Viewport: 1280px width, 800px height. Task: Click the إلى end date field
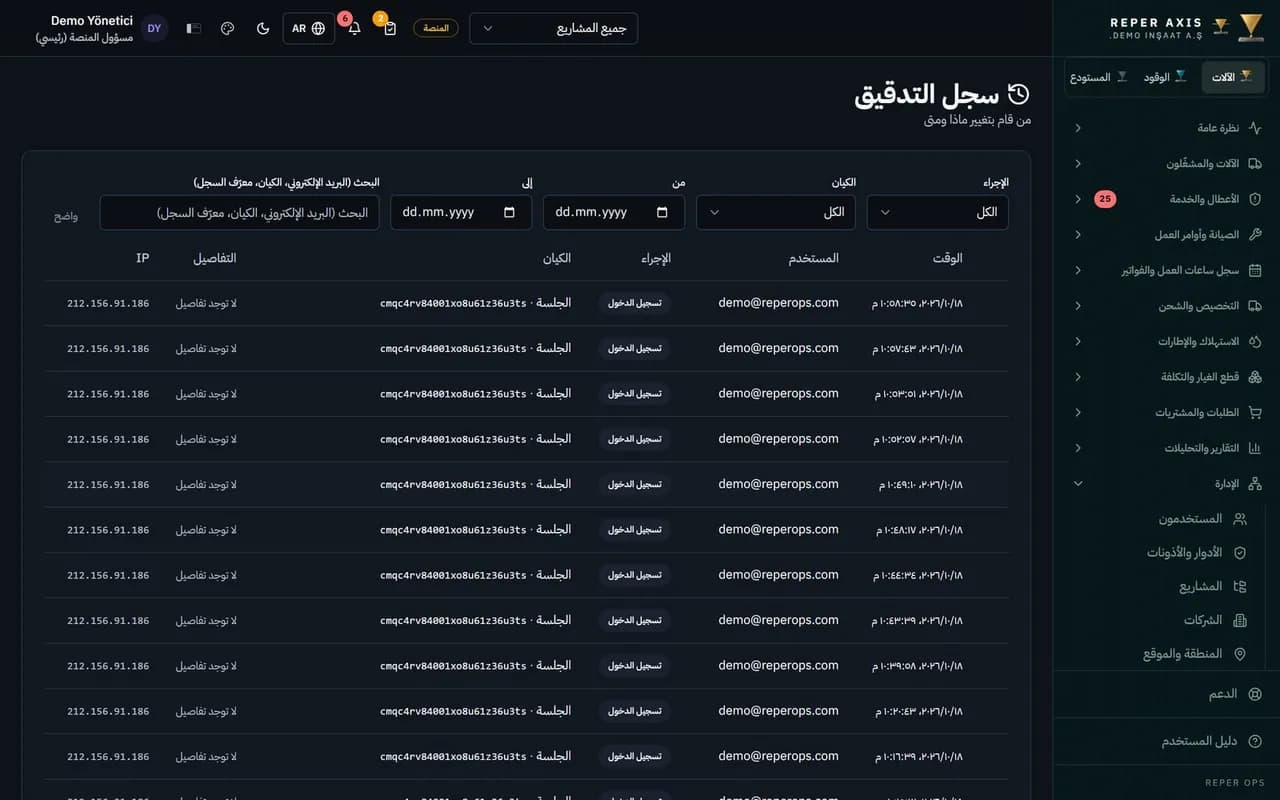(x=461, y=212)
